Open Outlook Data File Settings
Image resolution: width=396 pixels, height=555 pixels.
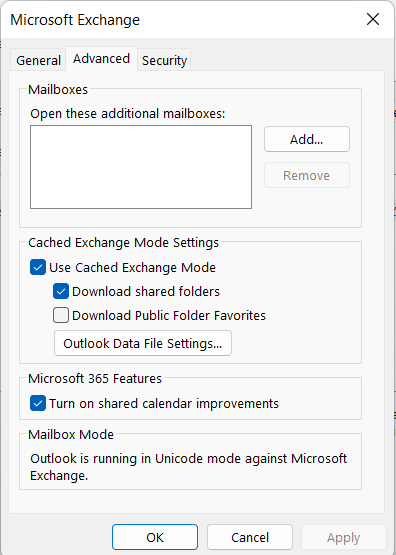[x=143, y=343]
